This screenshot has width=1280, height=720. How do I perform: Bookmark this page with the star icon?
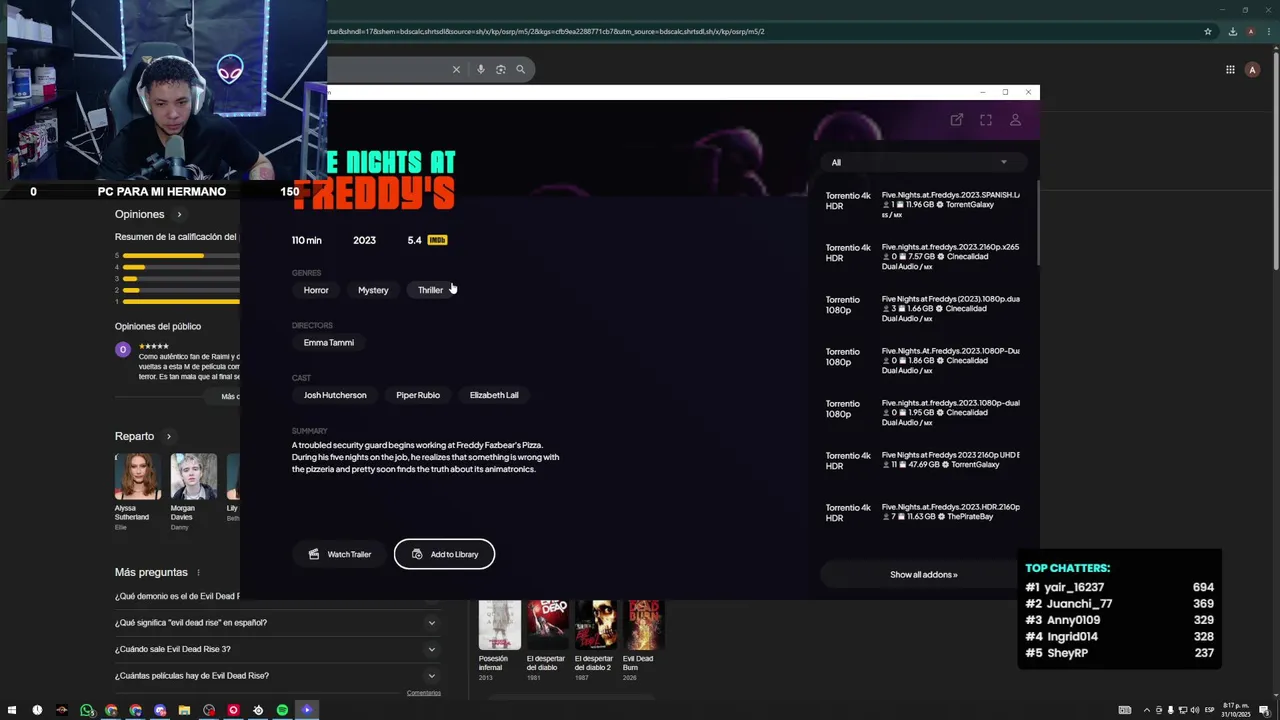1208,31
